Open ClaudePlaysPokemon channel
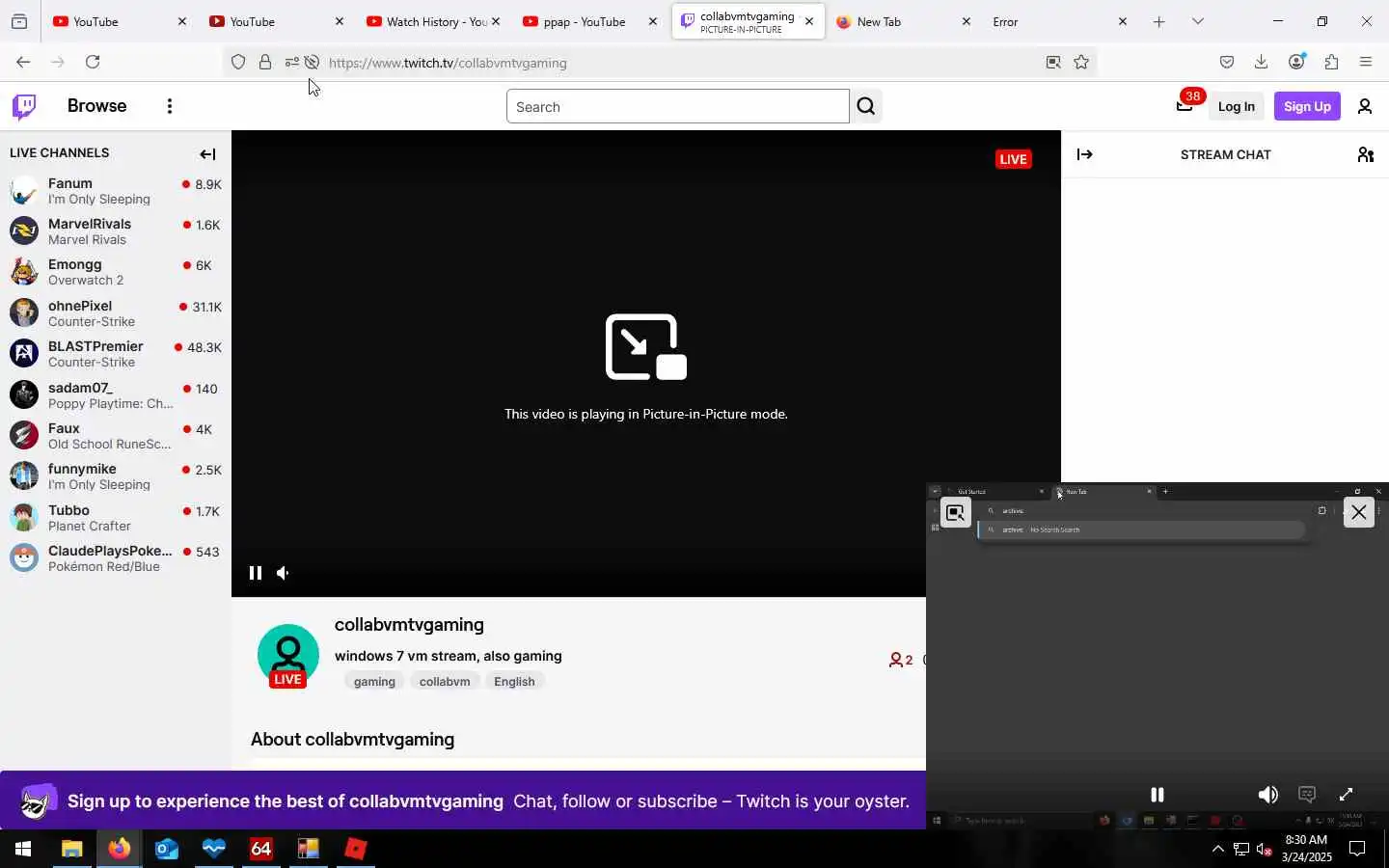Image resolution: width=1389 pixels, height=868 pixels. coord(116,558)
